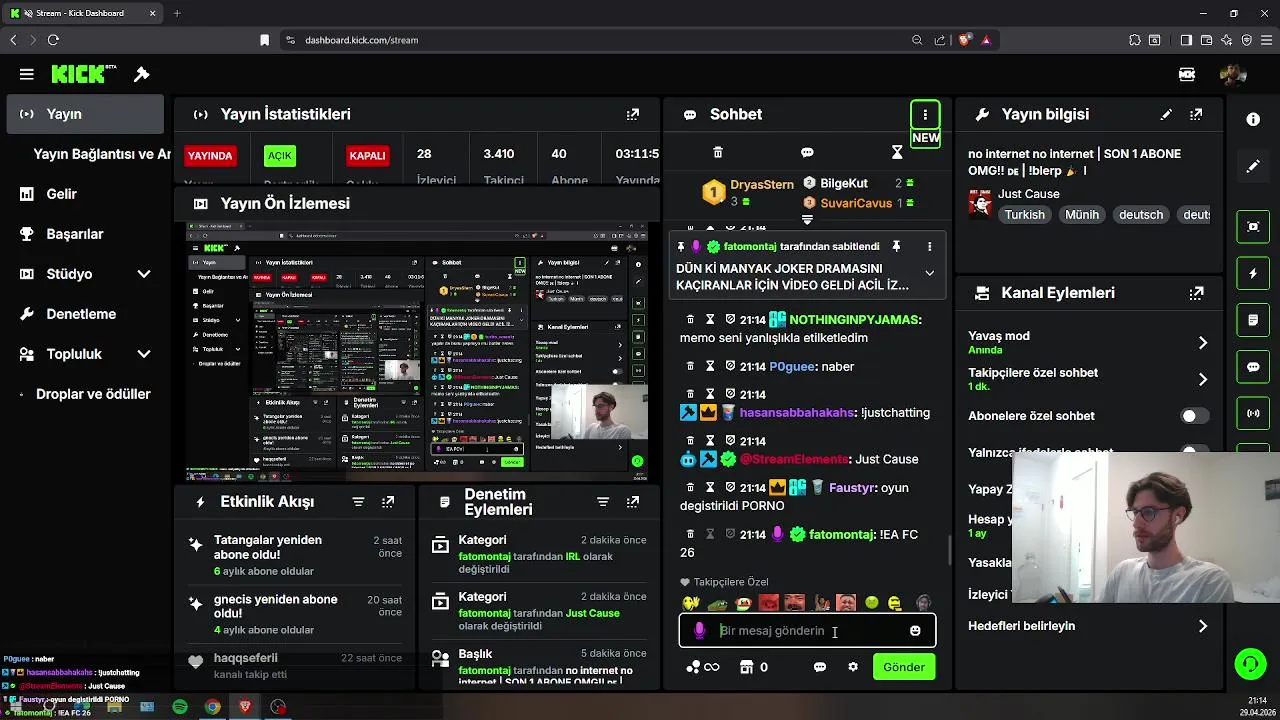The height and width of the screenshot is (720, 1280).
Task: Delete the NOTHINGINPYJAMAS chat message
Action: pyautogui.click(x=690, y=320)
